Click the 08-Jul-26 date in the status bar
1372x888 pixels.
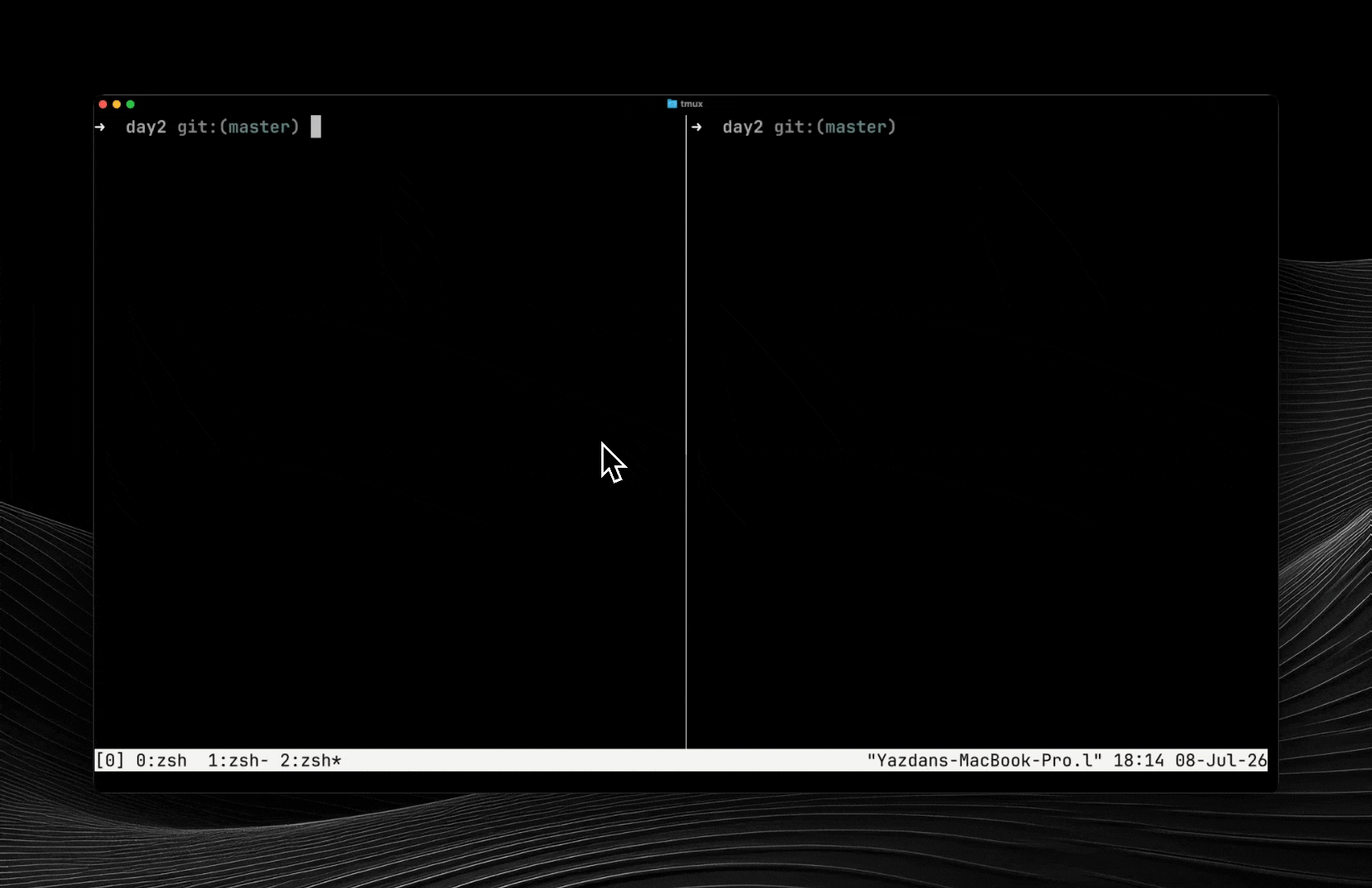(1221, 761)
